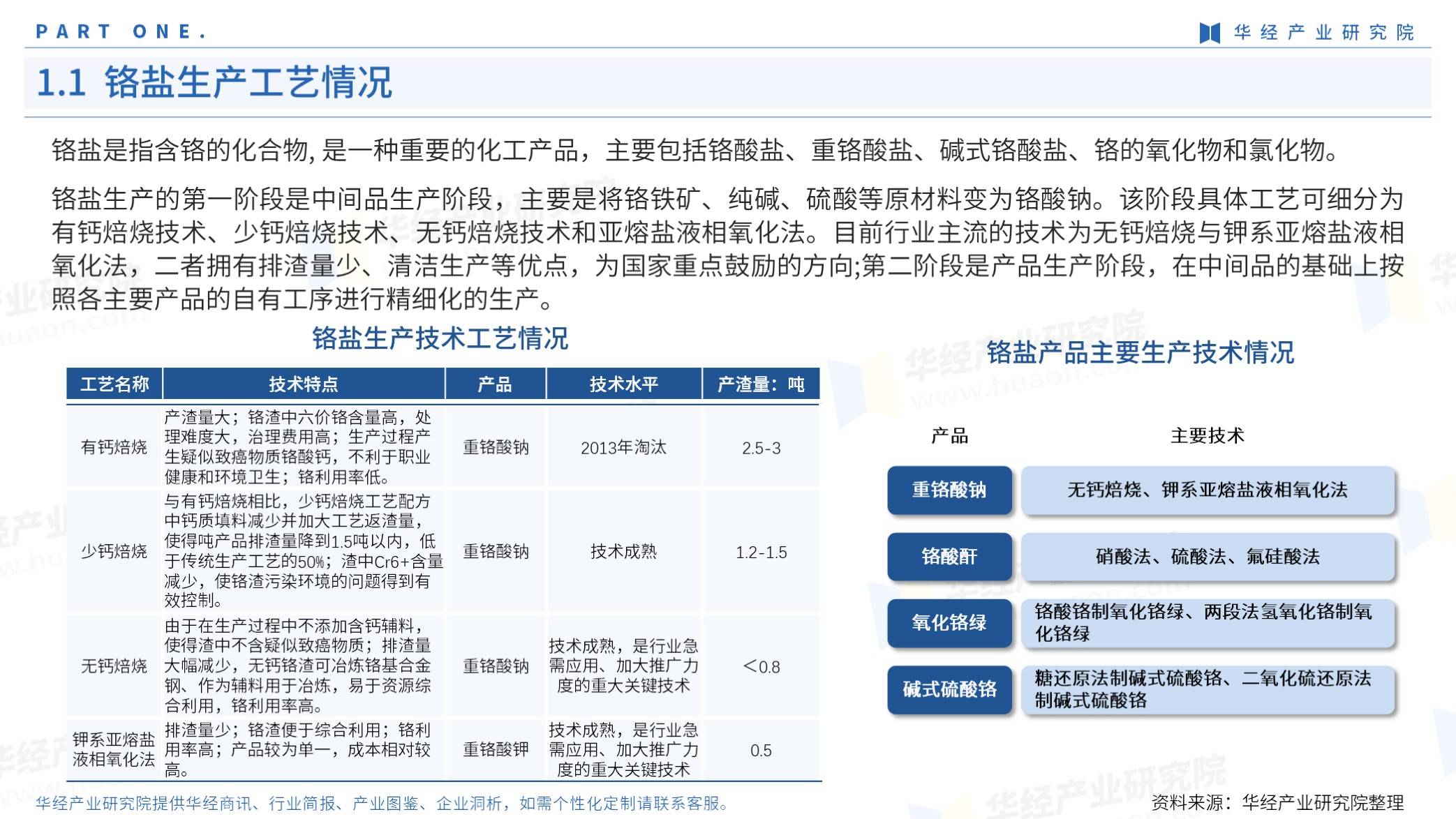1456x819 pixels.
Task: Click the 产渣量：吨 column header
Action: [761, 384]
